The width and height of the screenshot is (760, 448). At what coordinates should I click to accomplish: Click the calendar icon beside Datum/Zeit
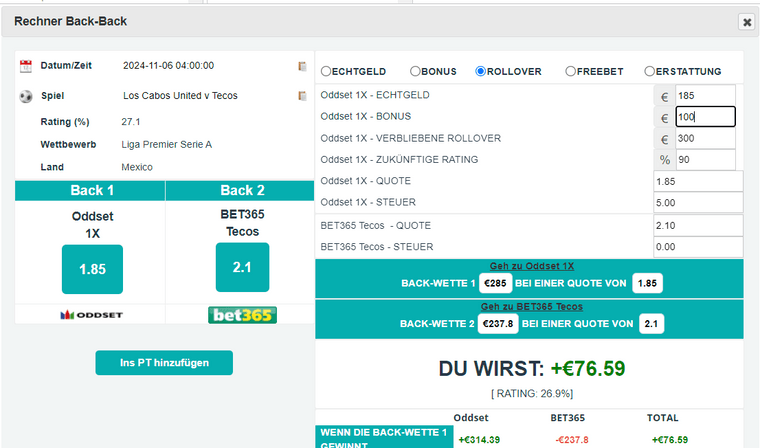pyautogui.click(x=26, y=66)
